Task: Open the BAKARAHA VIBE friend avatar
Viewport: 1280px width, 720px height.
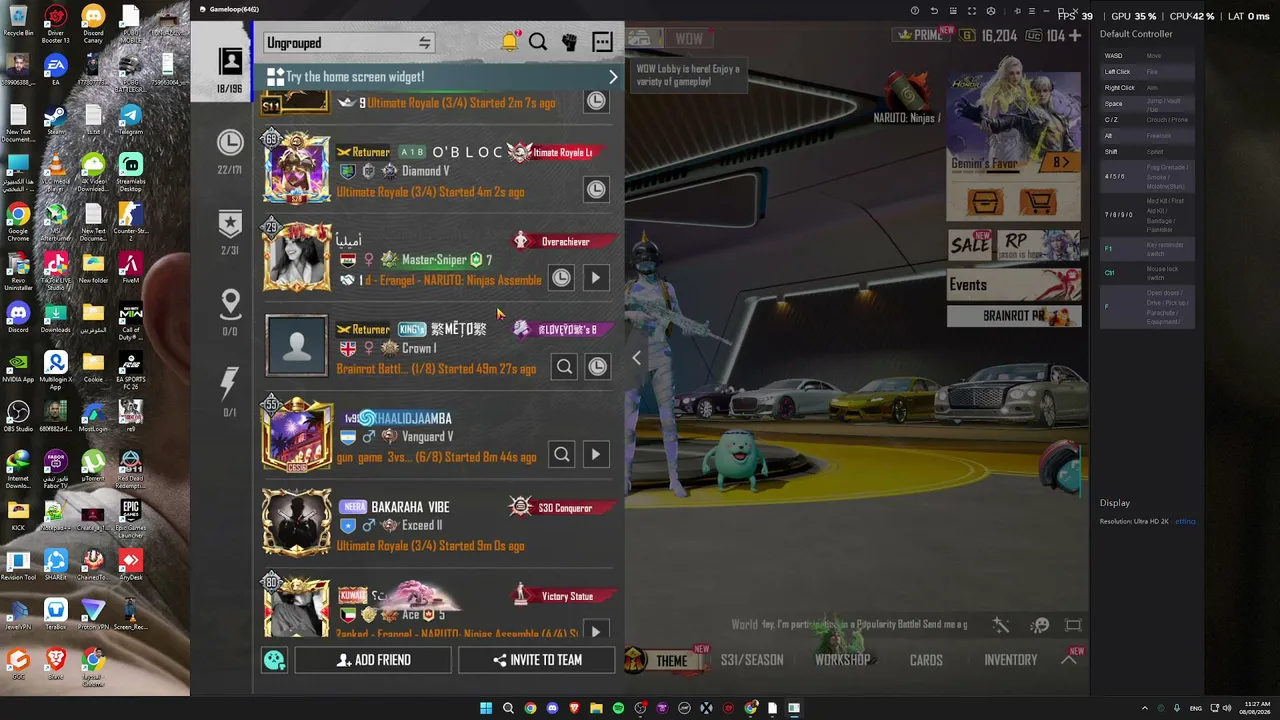Action: coord(296,522)
